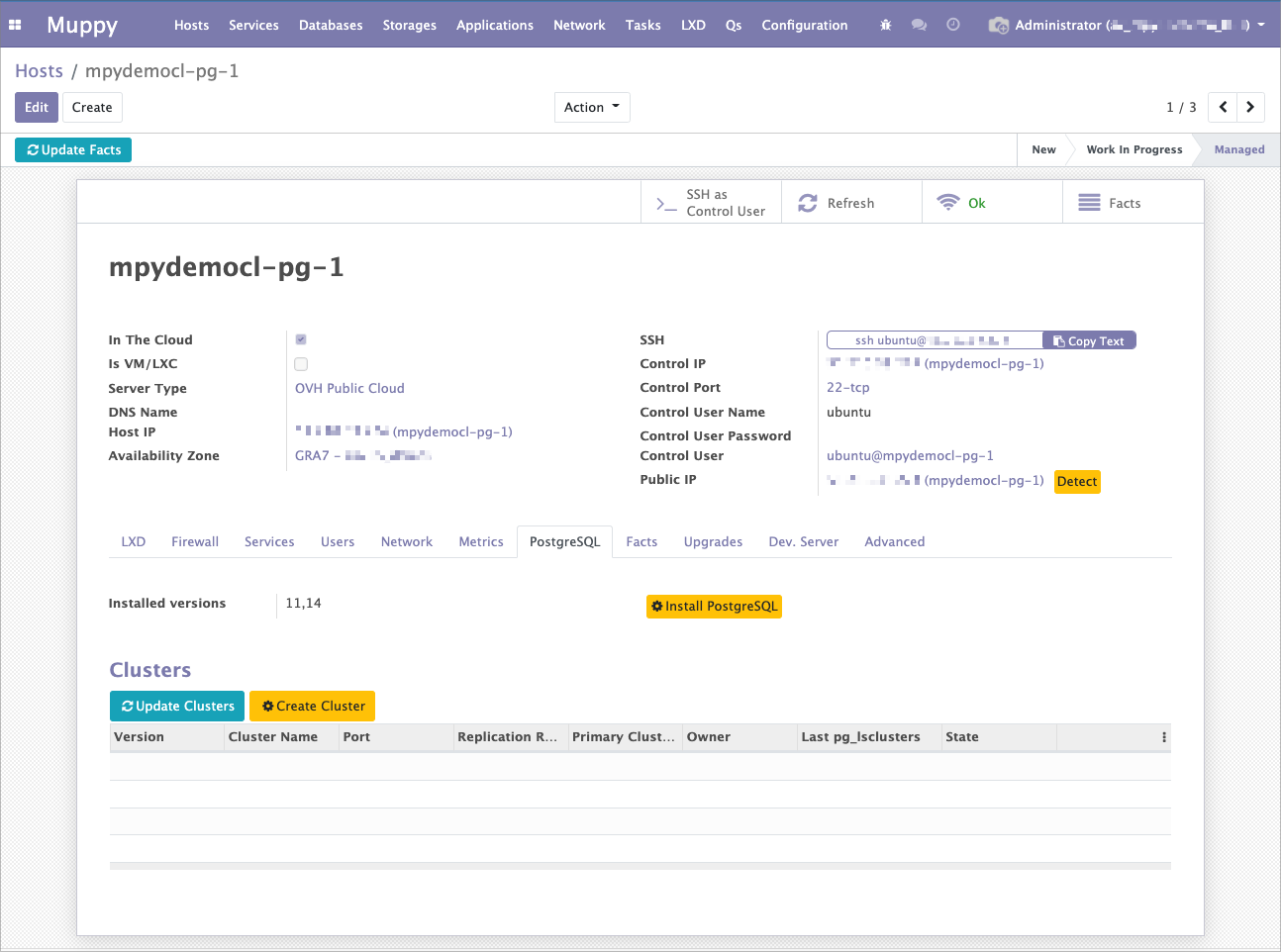
Task: Click the bug debug icon
Action: 885,25
